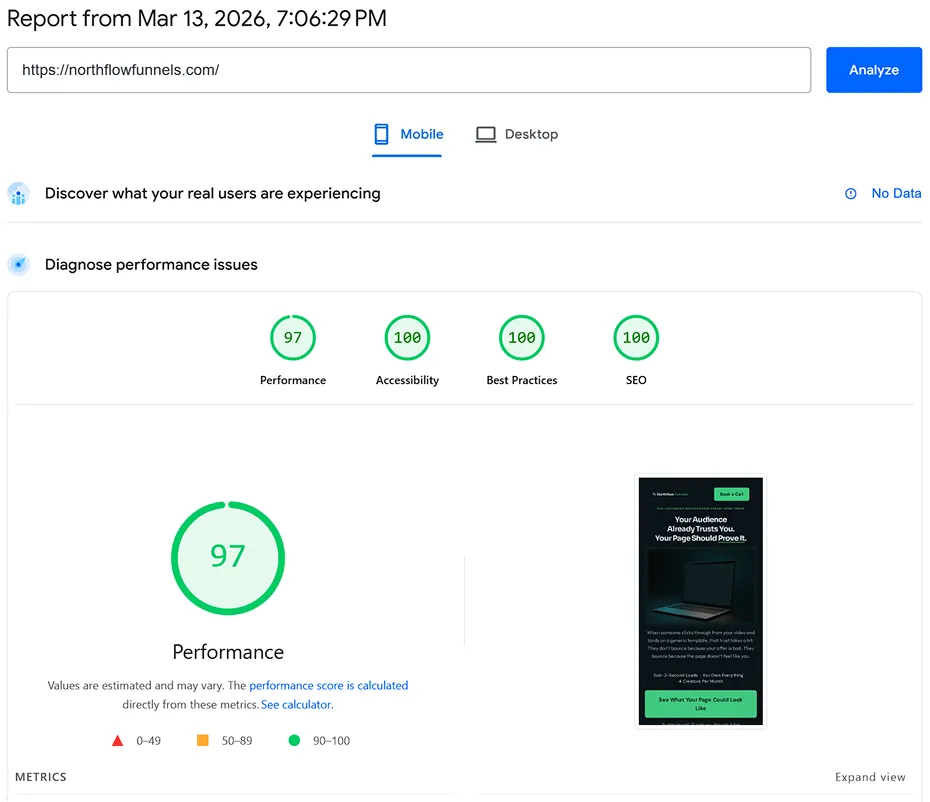Click the page screenshot thumbnail preview
The height and width of the screenshot is (802, 930).
click(699, 600)
